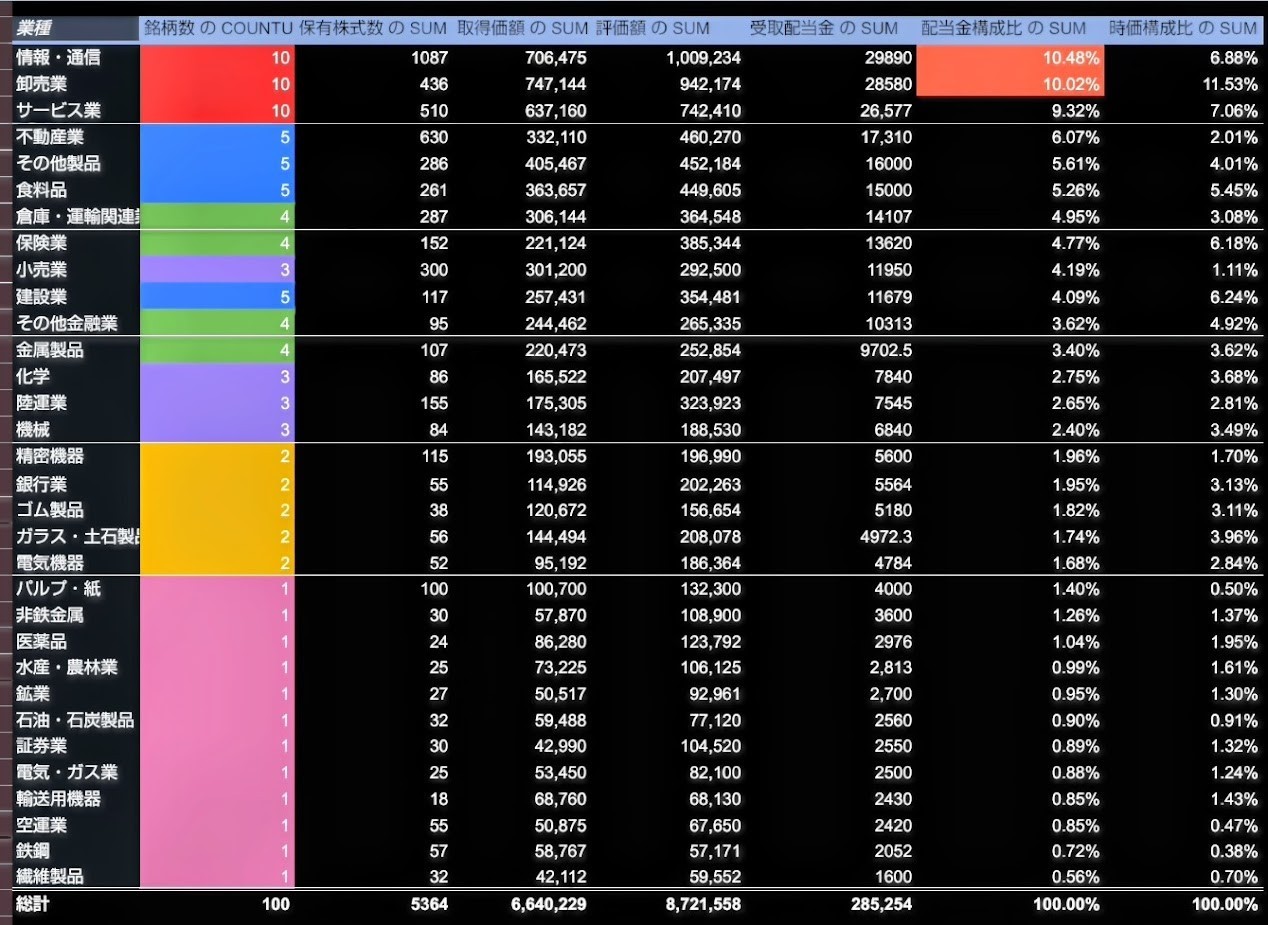
Task: Select the 時価構成比 の SUM header
Action: pyautogui.click(x=1182, y=28)
